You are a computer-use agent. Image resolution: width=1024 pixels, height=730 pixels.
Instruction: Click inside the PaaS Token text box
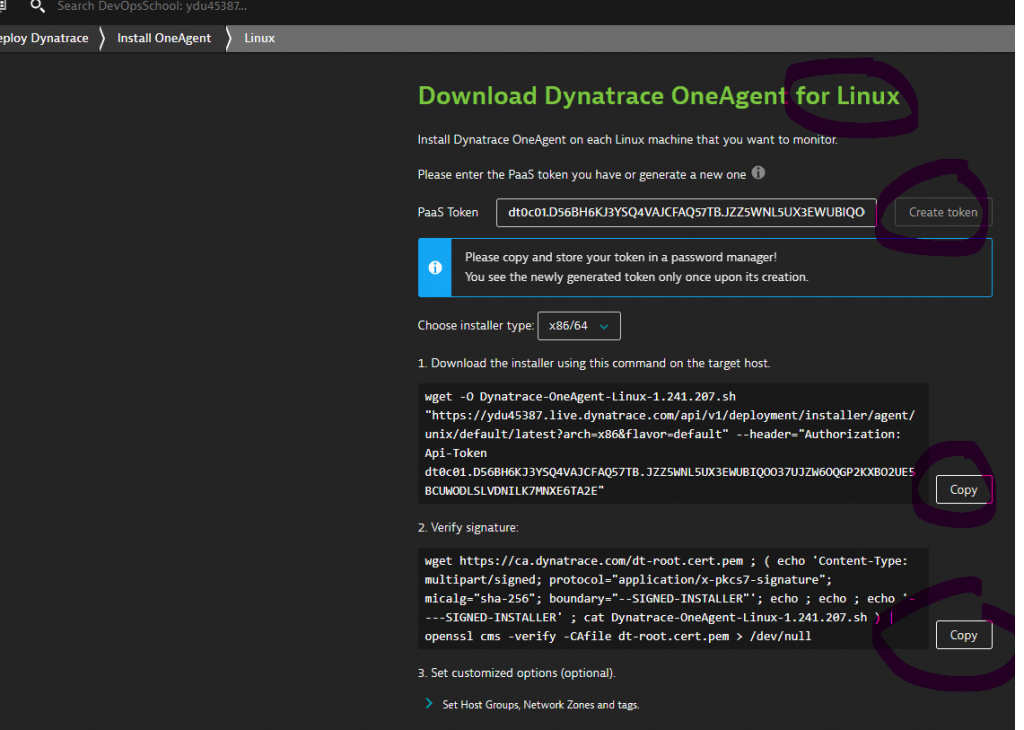(686, 212)
